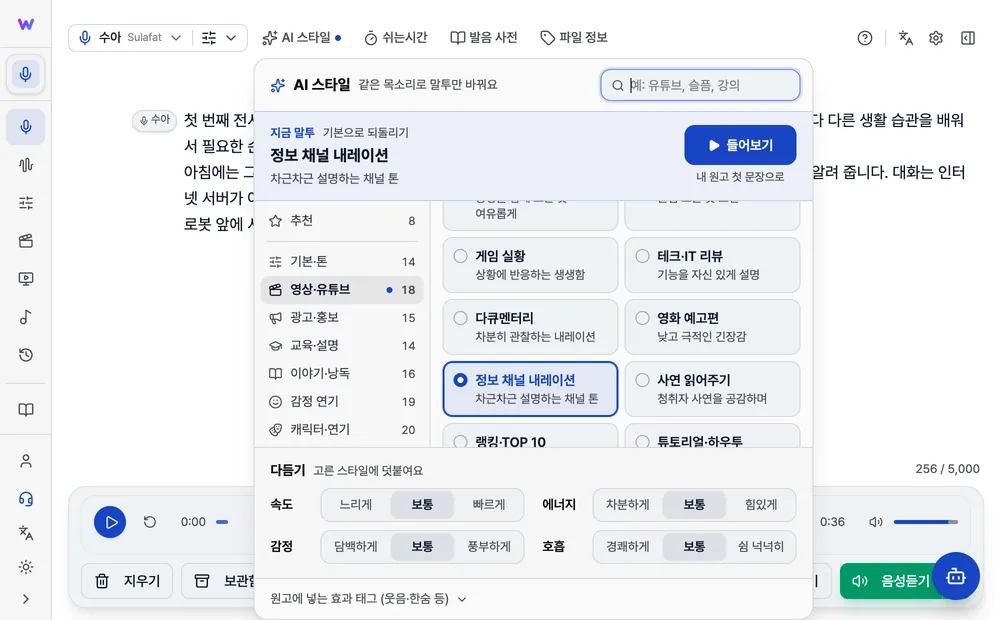Screen dimensions: 1000x620
Task: Set 호흡 to 경쾌하게
Action: [628, 547]
